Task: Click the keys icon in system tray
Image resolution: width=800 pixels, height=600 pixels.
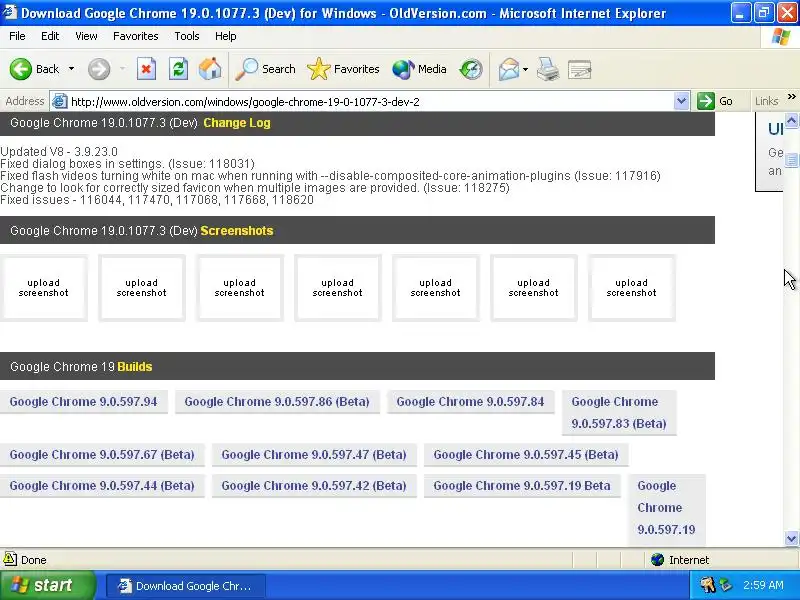Action: point(707,585)
